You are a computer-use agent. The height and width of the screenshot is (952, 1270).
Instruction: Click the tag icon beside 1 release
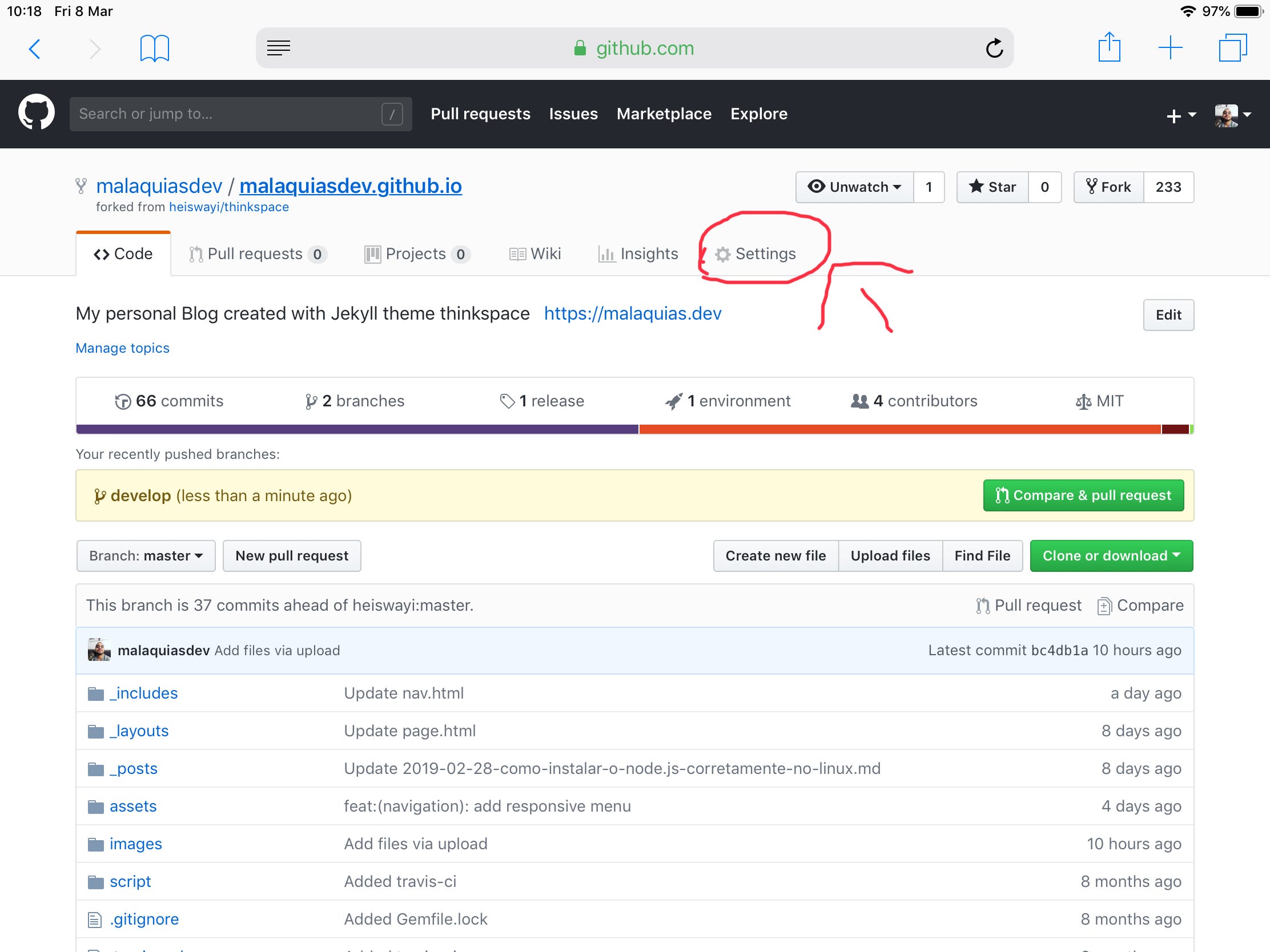pyautogui.click(x=507, y=401)
